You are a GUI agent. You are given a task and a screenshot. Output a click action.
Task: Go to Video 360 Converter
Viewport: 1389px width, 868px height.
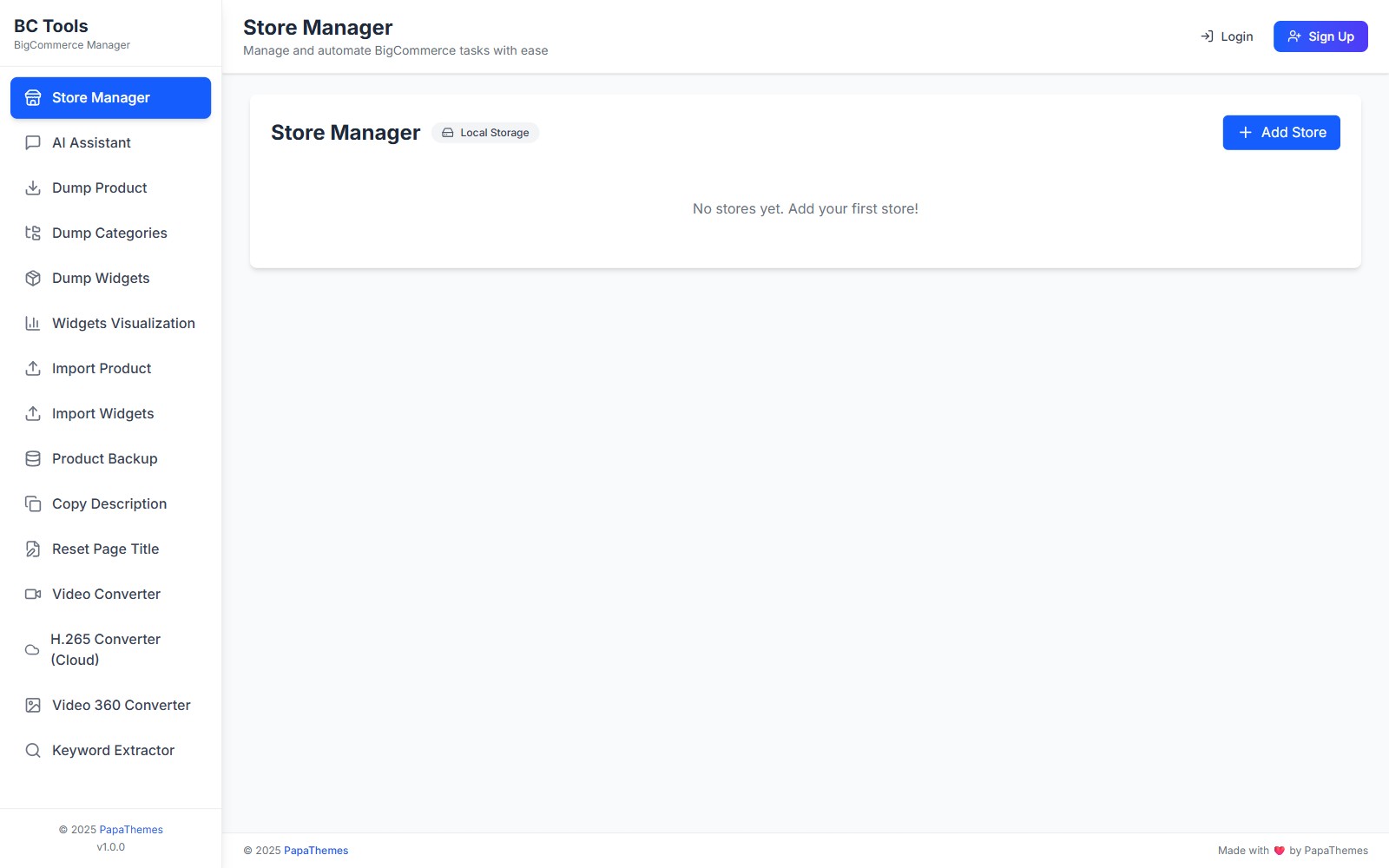coord(110,706)
